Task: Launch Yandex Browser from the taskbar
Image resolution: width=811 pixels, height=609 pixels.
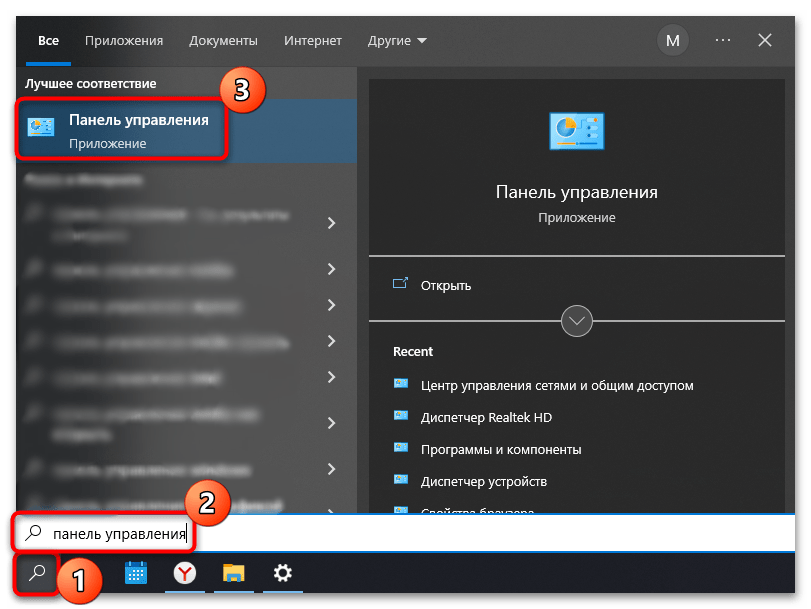Action: point(185,573)
